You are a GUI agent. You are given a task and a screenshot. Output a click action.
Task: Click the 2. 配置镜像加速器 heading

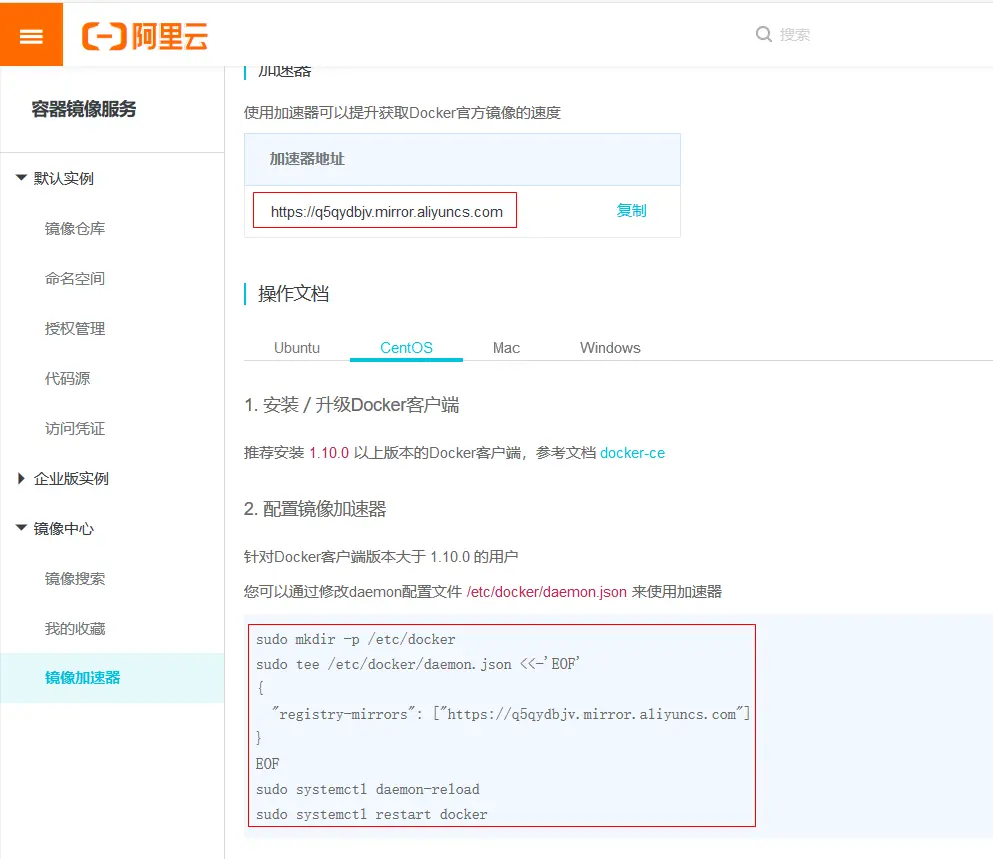click(x=315, y=509)
